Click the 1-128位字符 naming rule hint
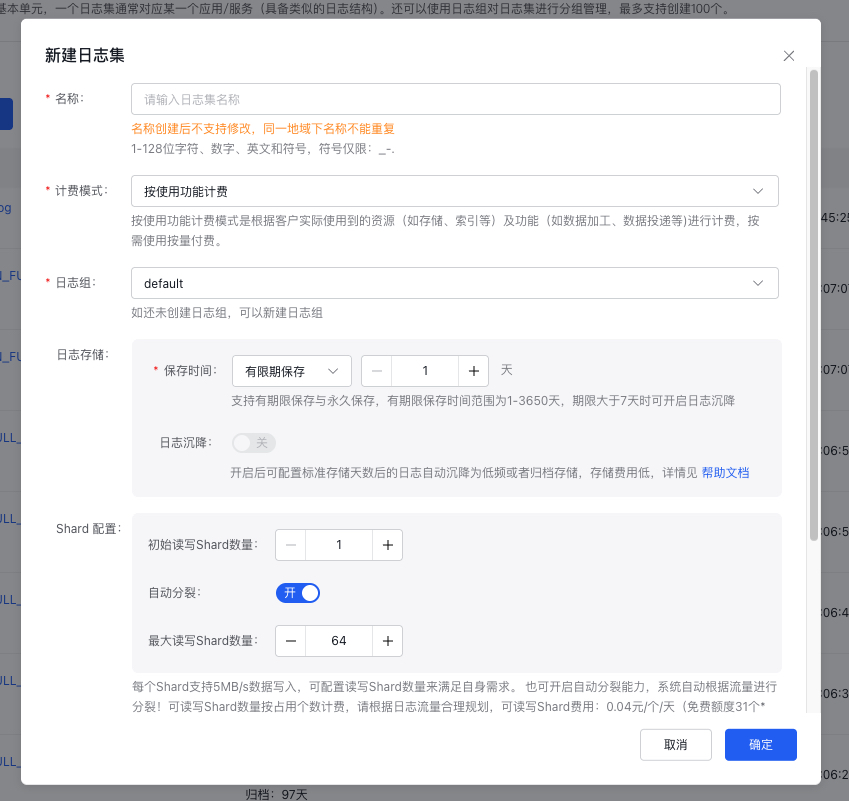Screen dimensions: 849x801 [x=263, y=149]
